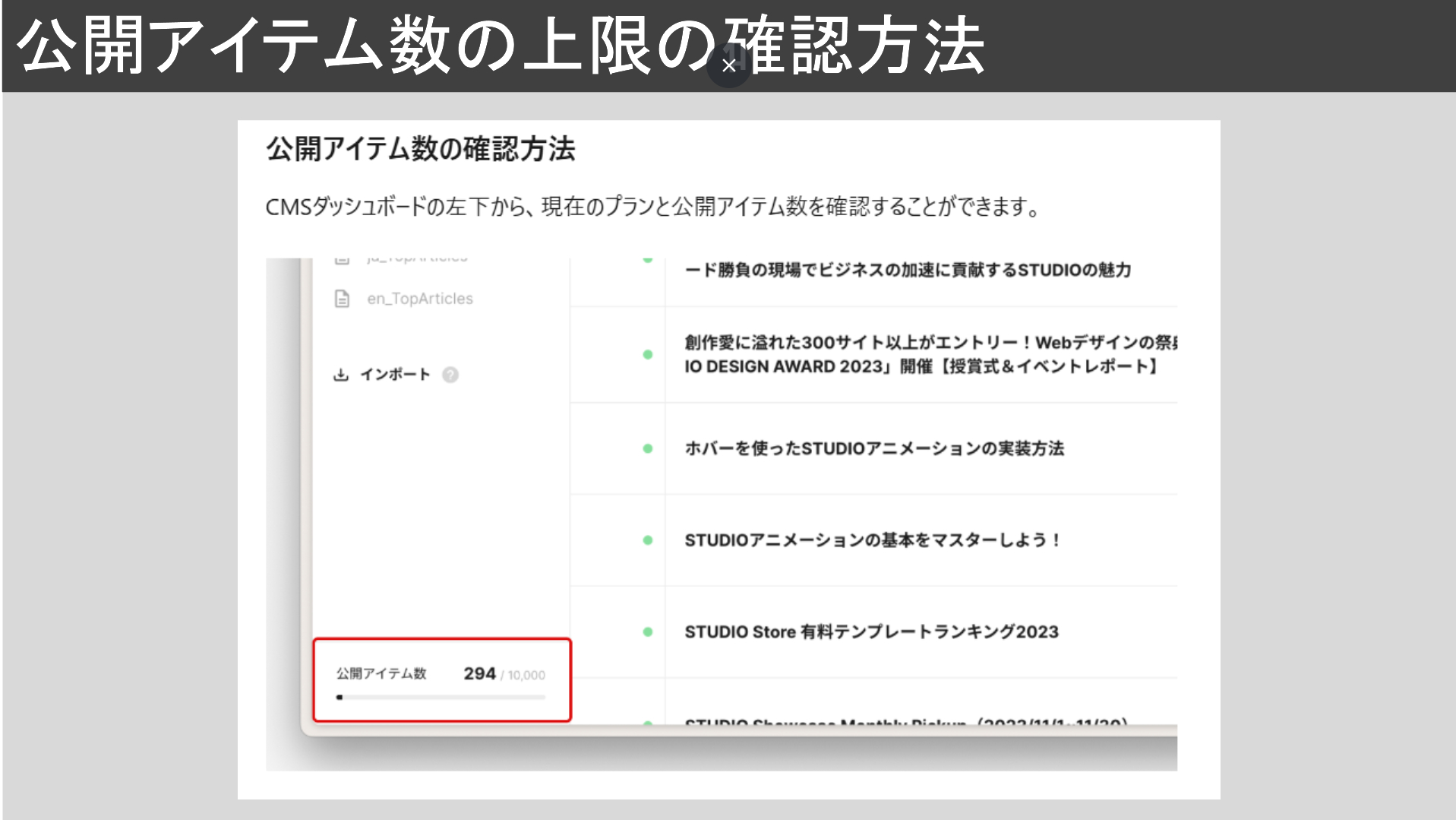Click the 10,000 item limit value
The width and height of the screenshot is (1456, 820).
pos(526,675)
